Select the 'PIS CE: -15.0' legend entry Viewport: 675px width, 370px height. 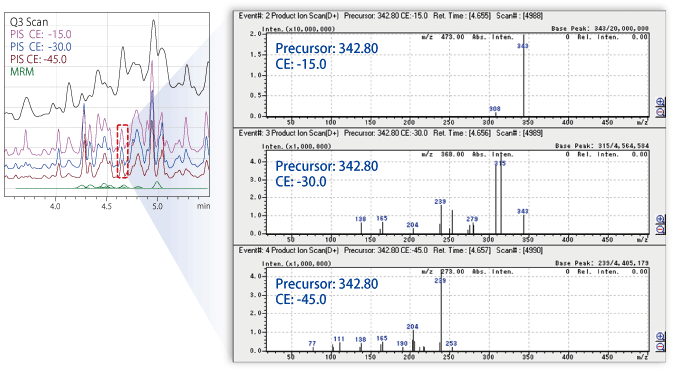tap(40, 34)
